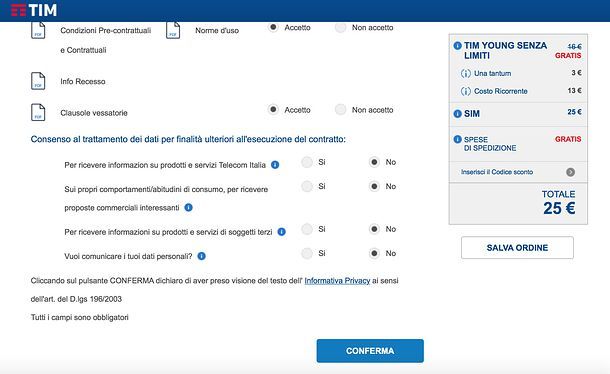Viewport: 610px width, 374px height.
Task: Show info for Telecom Italia products consent
Action: tap(275, 165)
